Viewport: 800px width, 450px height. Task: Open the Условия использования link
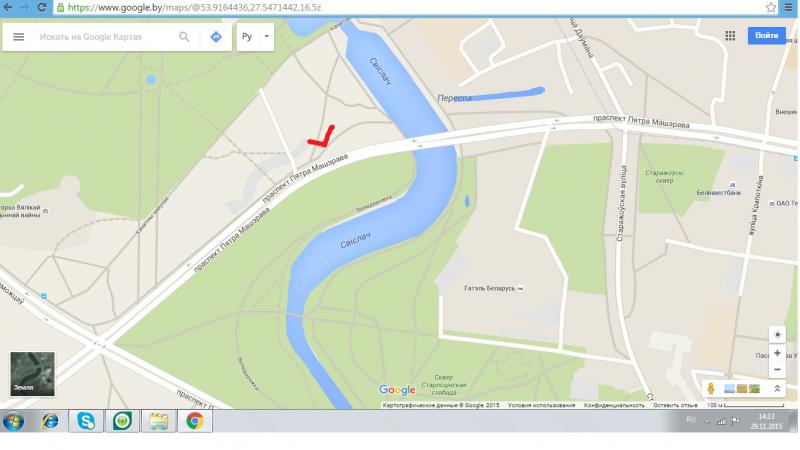click(541, 405)
